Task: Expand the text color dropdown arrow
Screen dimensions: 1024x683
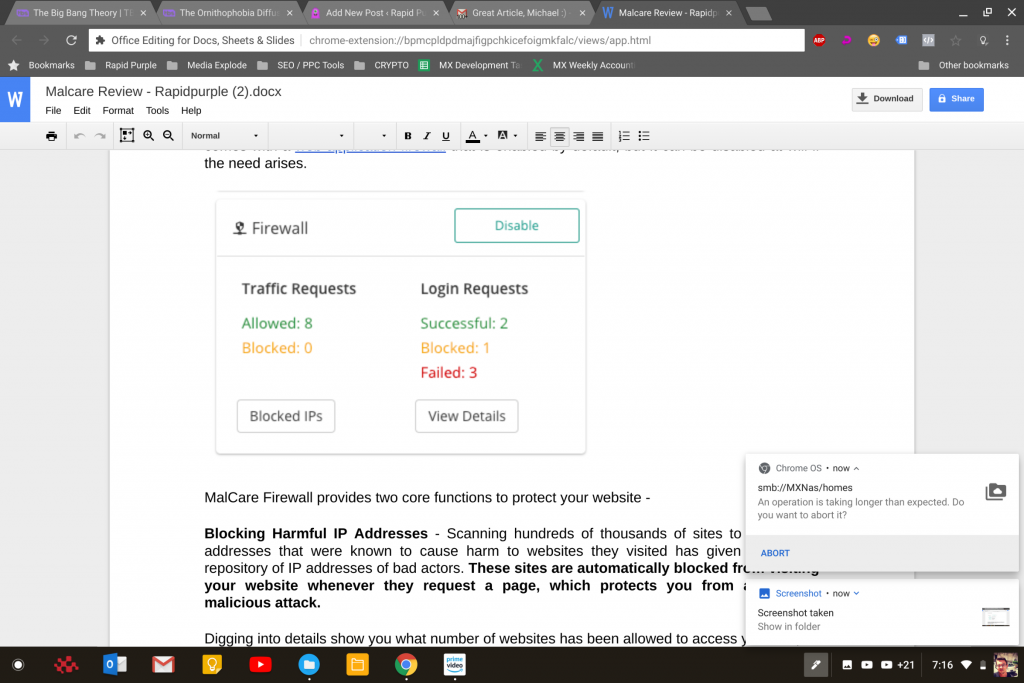Action: click(486, 136)
